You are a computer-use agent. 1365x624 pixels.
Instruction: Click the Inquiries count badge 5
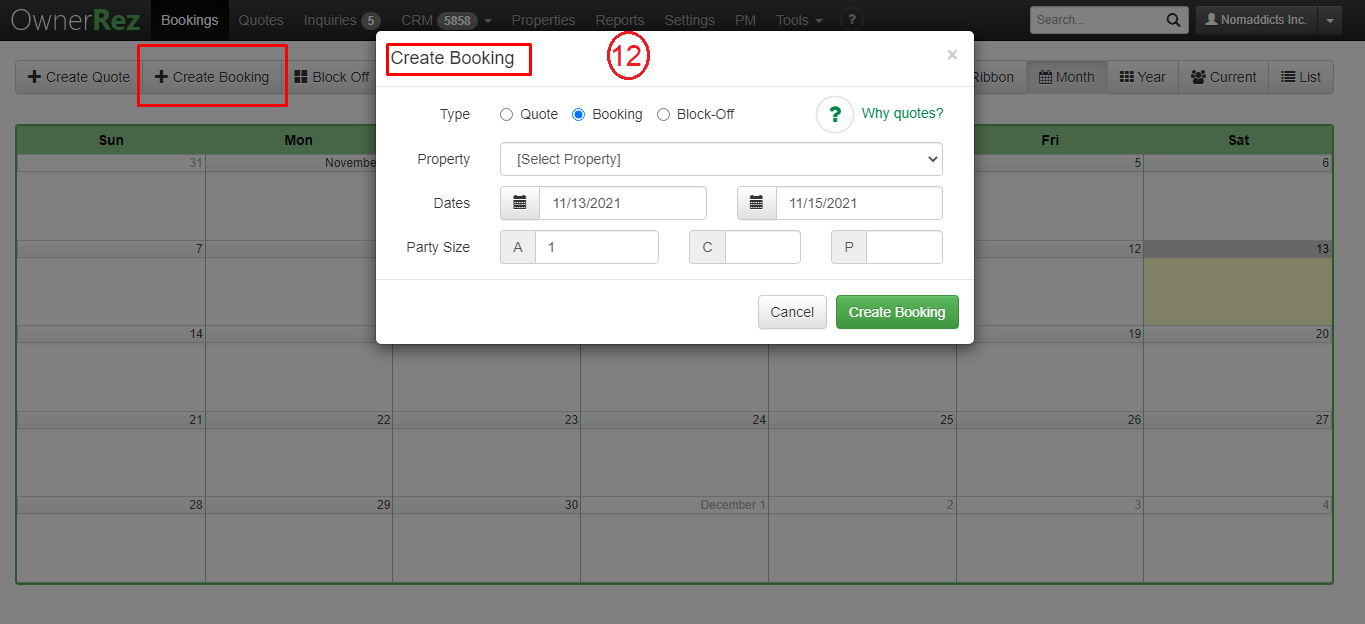(370, 20)
